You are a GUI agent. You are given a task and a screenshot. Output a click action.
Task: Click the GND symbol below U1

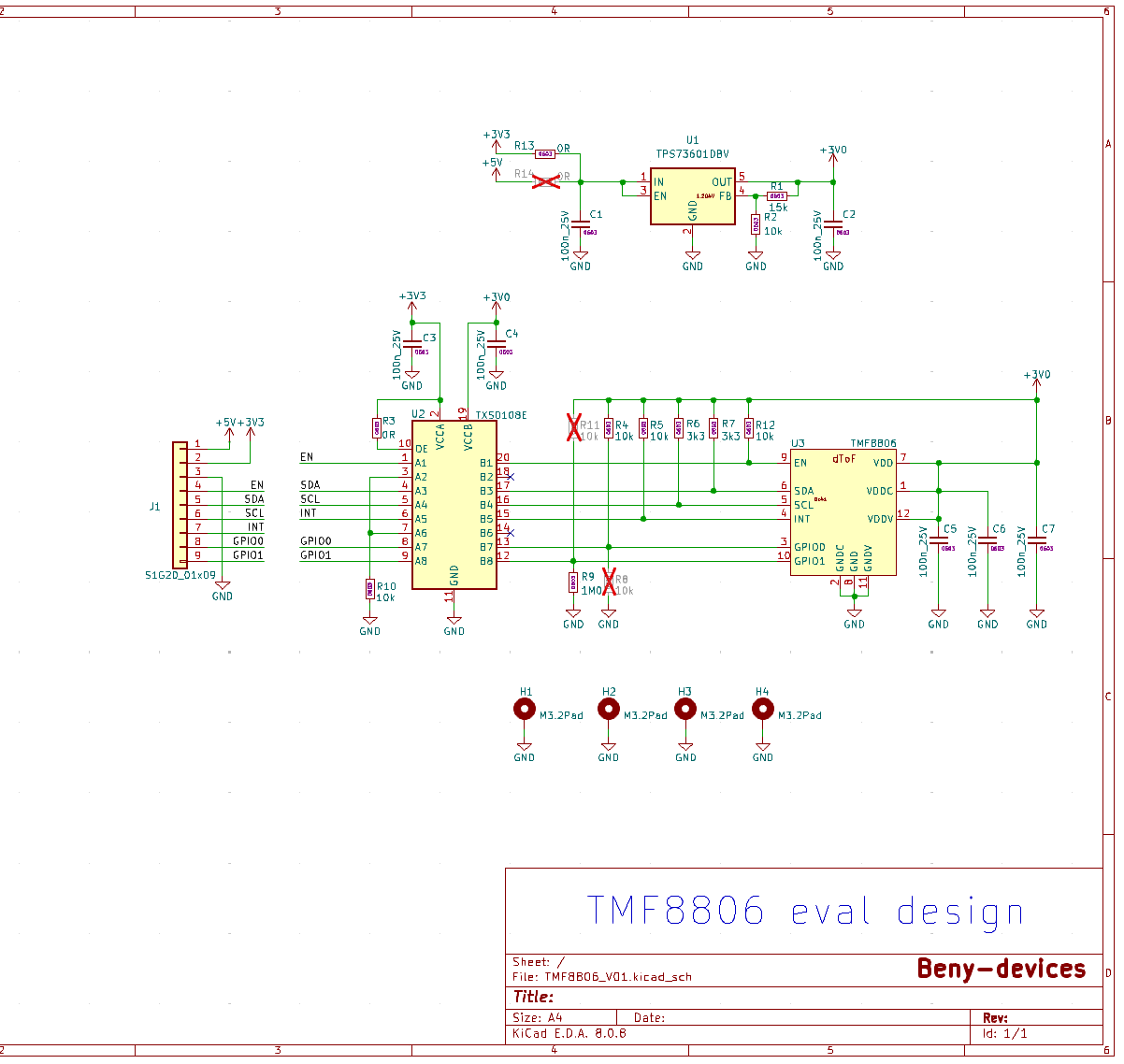click(692, 258)
